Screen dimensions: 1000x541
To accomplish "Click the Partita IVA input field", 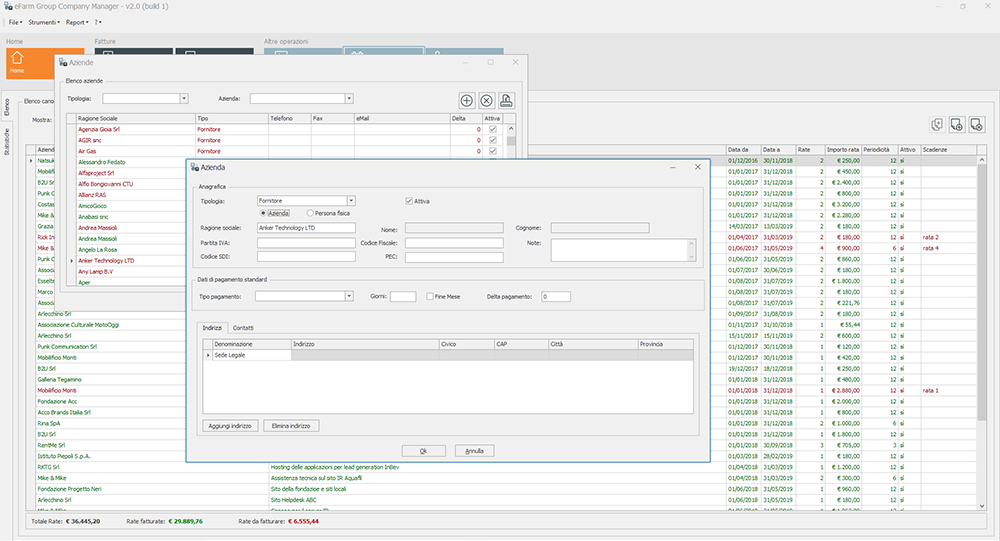I will 306,243.
